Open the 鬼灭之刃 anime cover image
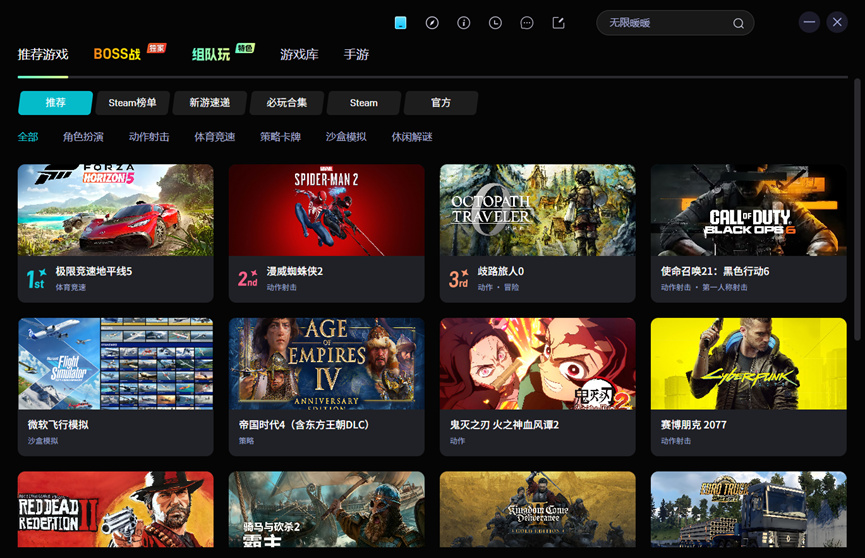Screen dimensions: 865x558 [x=537, y=363]
